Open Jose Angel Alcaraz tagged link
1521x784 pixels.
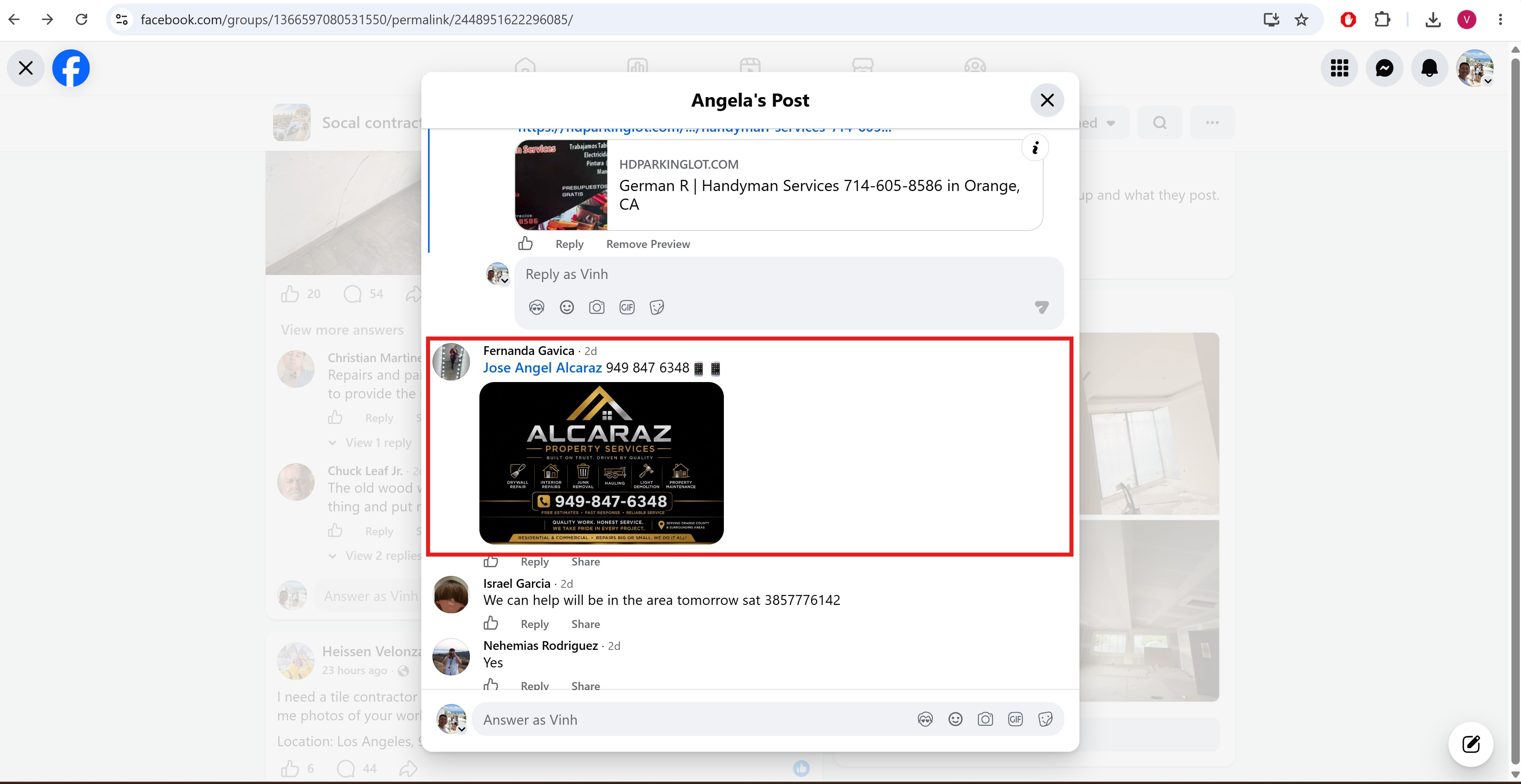[x=542, y=368]
